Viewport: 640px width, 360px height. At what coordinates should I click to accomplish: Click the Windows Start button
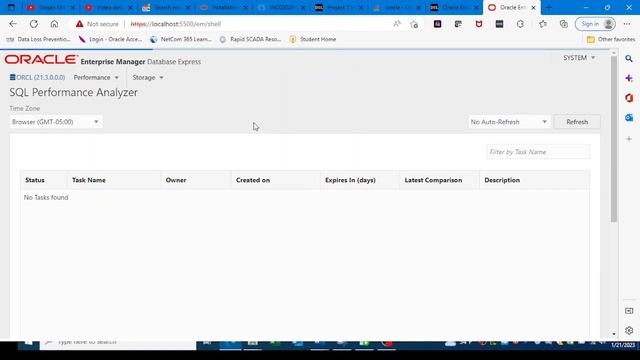[x=29, y=343]
